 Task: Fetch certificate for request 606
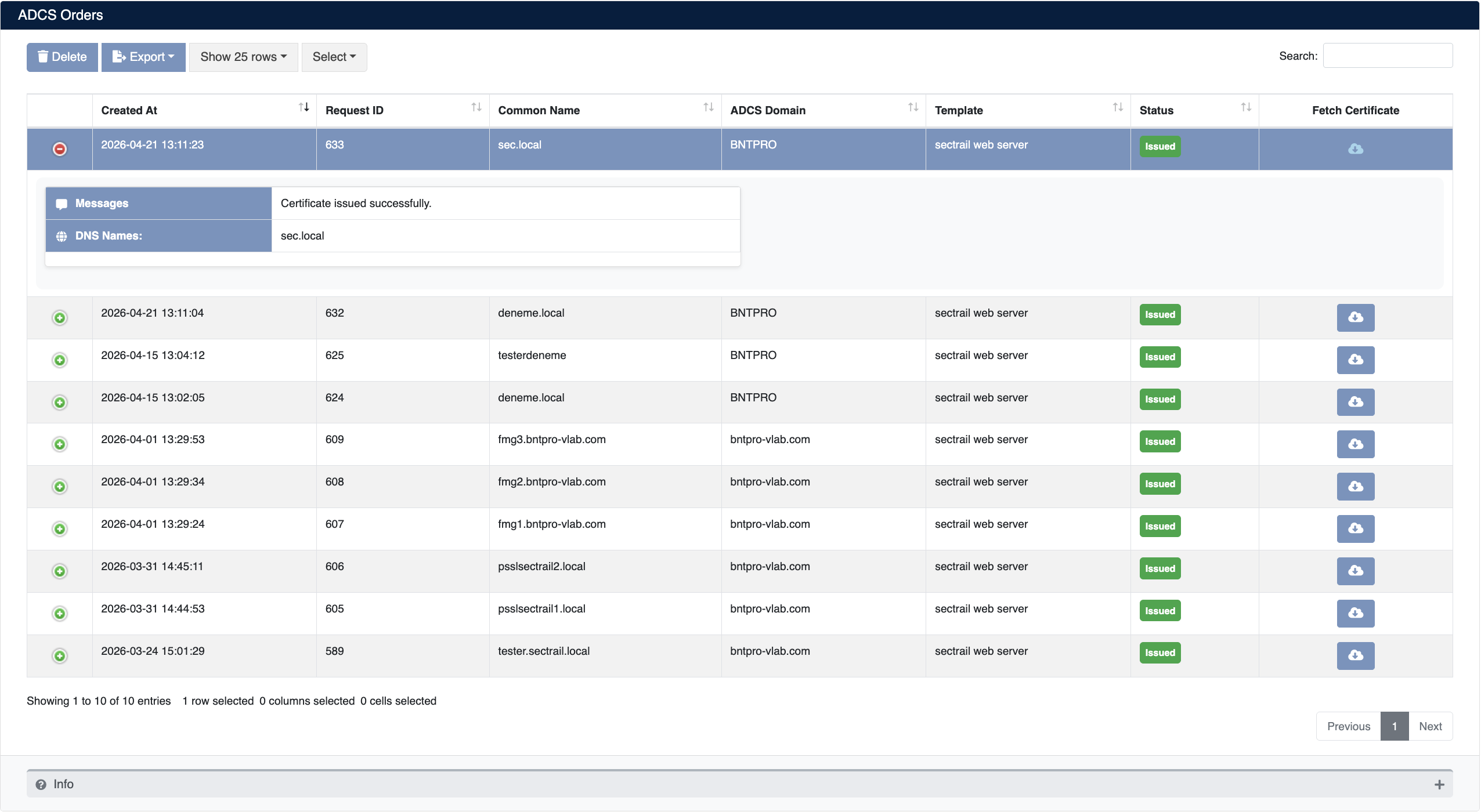pos(1355,571)
